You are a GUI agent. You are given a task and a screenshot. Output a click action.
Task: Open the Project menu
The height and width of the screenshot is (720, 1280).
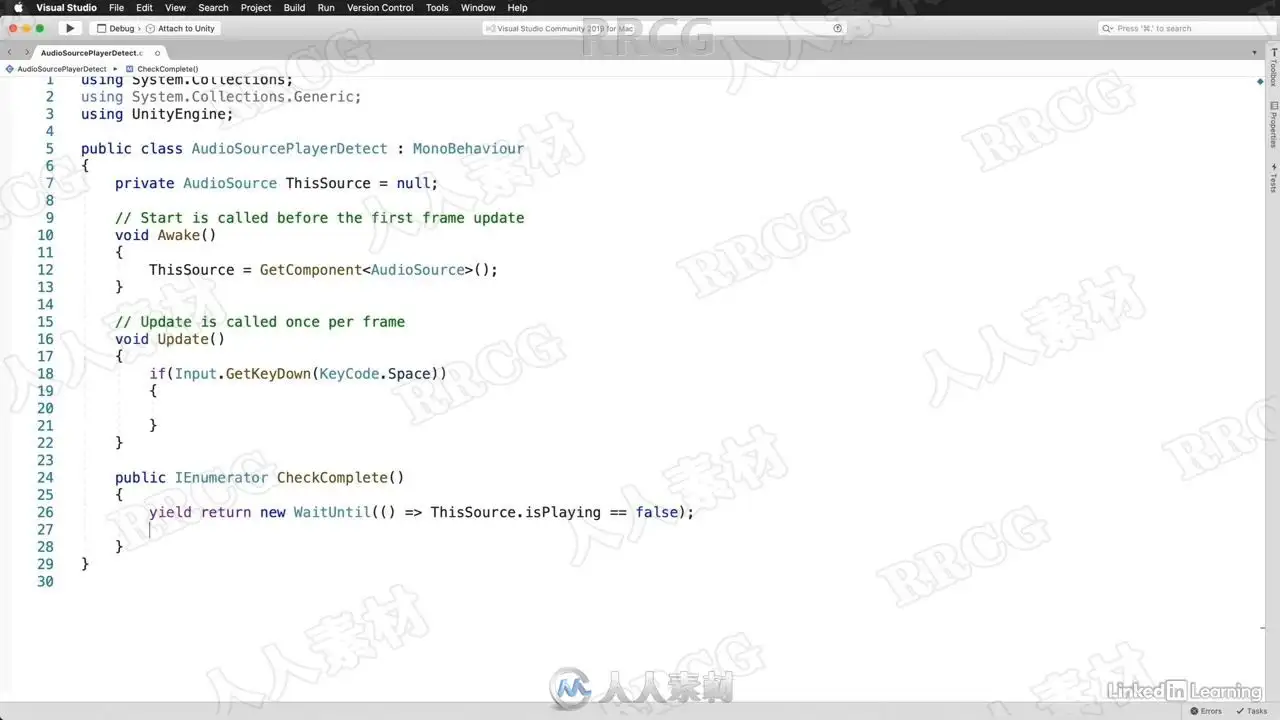point(256,8)
